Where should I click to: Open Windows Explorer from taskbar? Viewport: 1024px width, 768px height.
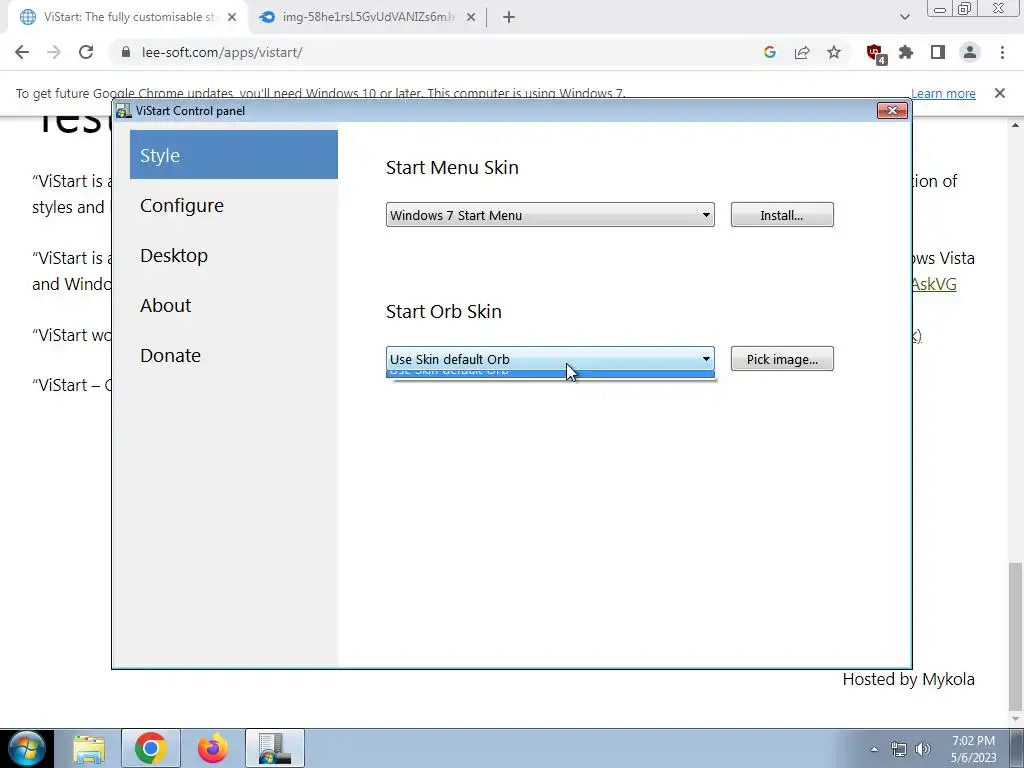[89, 748]
